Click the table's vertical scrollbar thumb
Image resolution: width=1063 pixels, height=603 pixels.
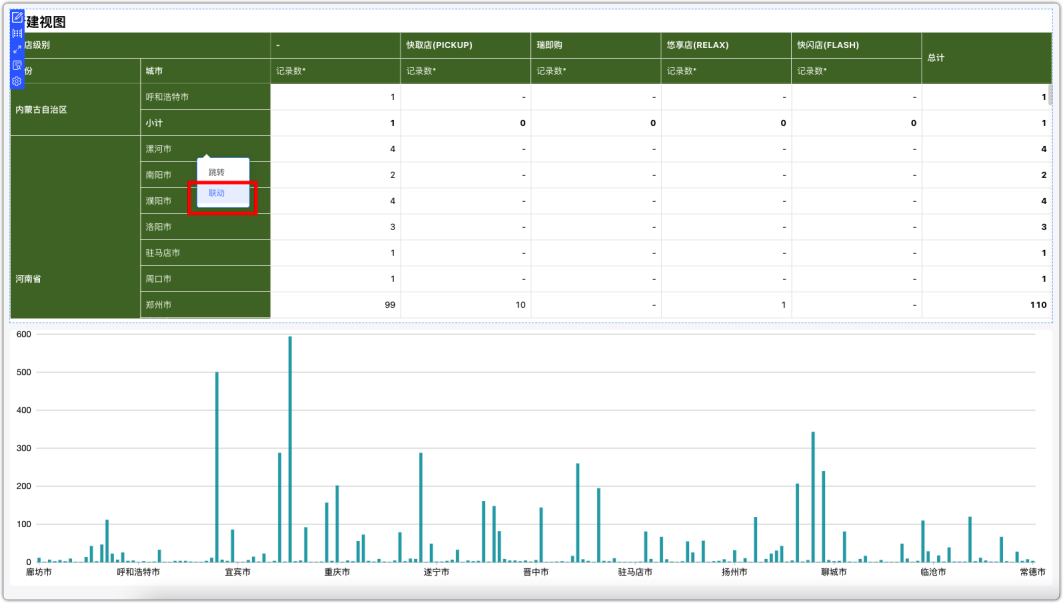click(1050, 94)
